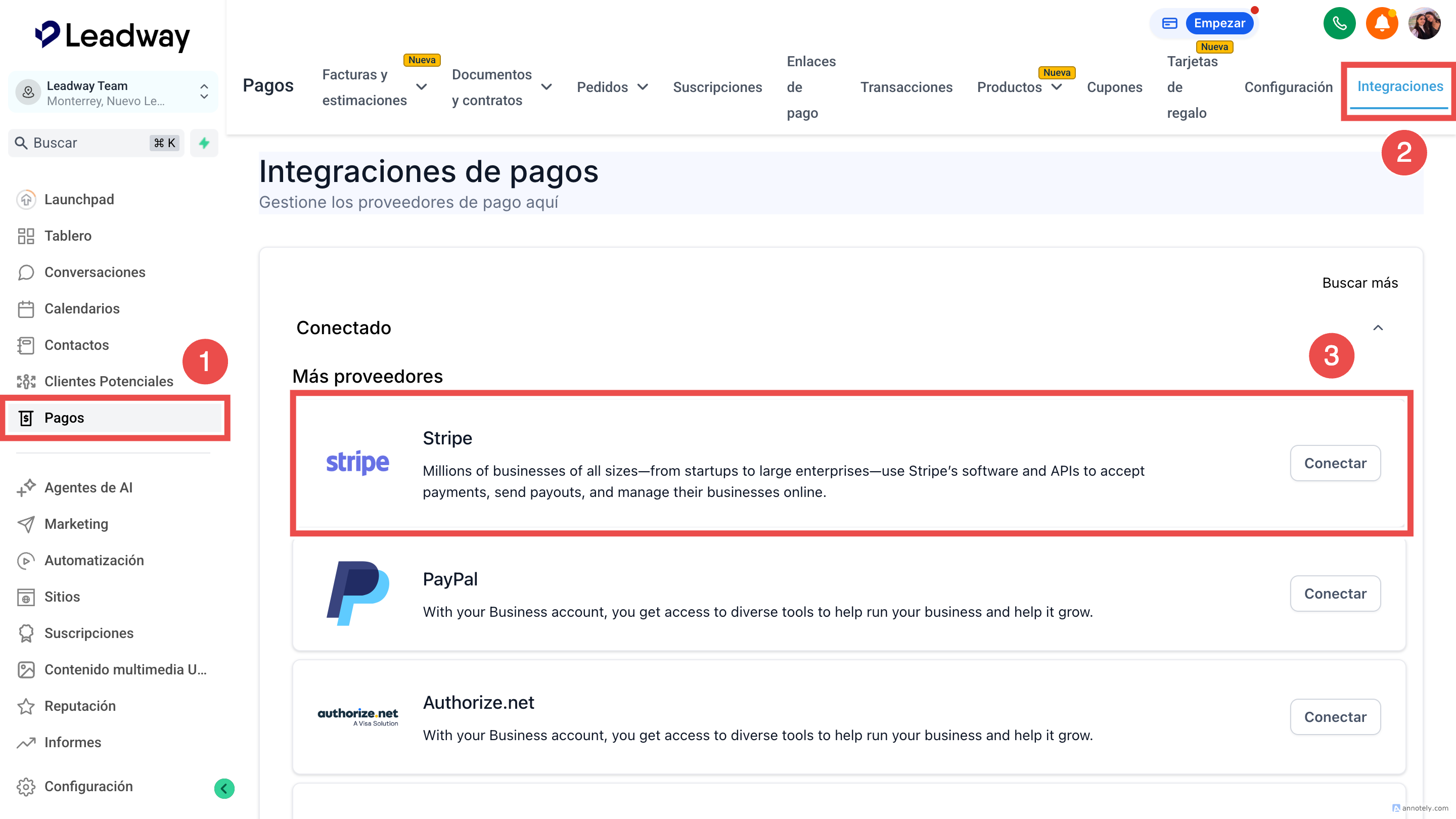Open Agentes de AI section
This screenshot has width=1456, height=819.
[88, 487]
